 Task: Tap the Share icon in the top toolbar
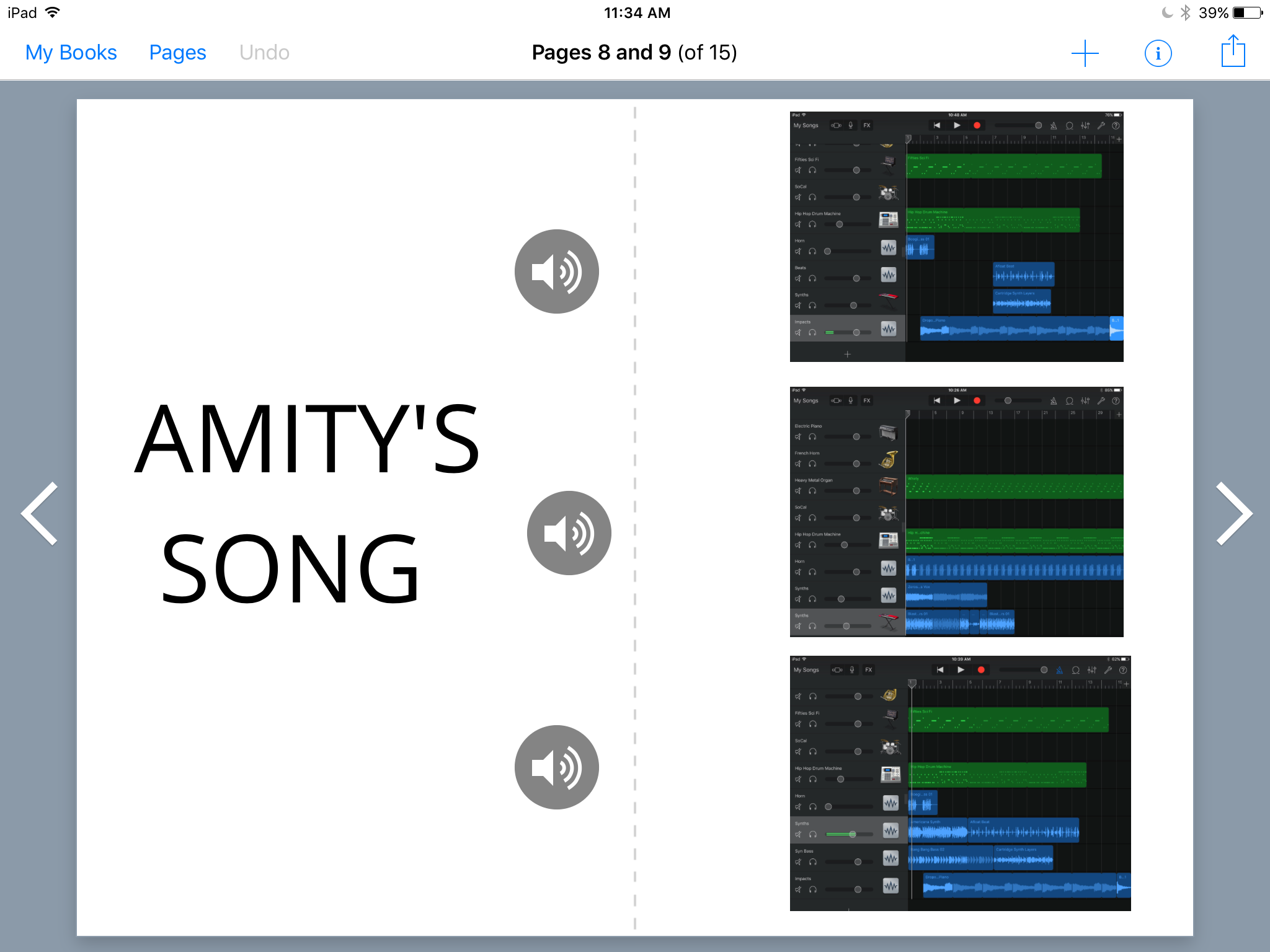tap(1232, 52)
